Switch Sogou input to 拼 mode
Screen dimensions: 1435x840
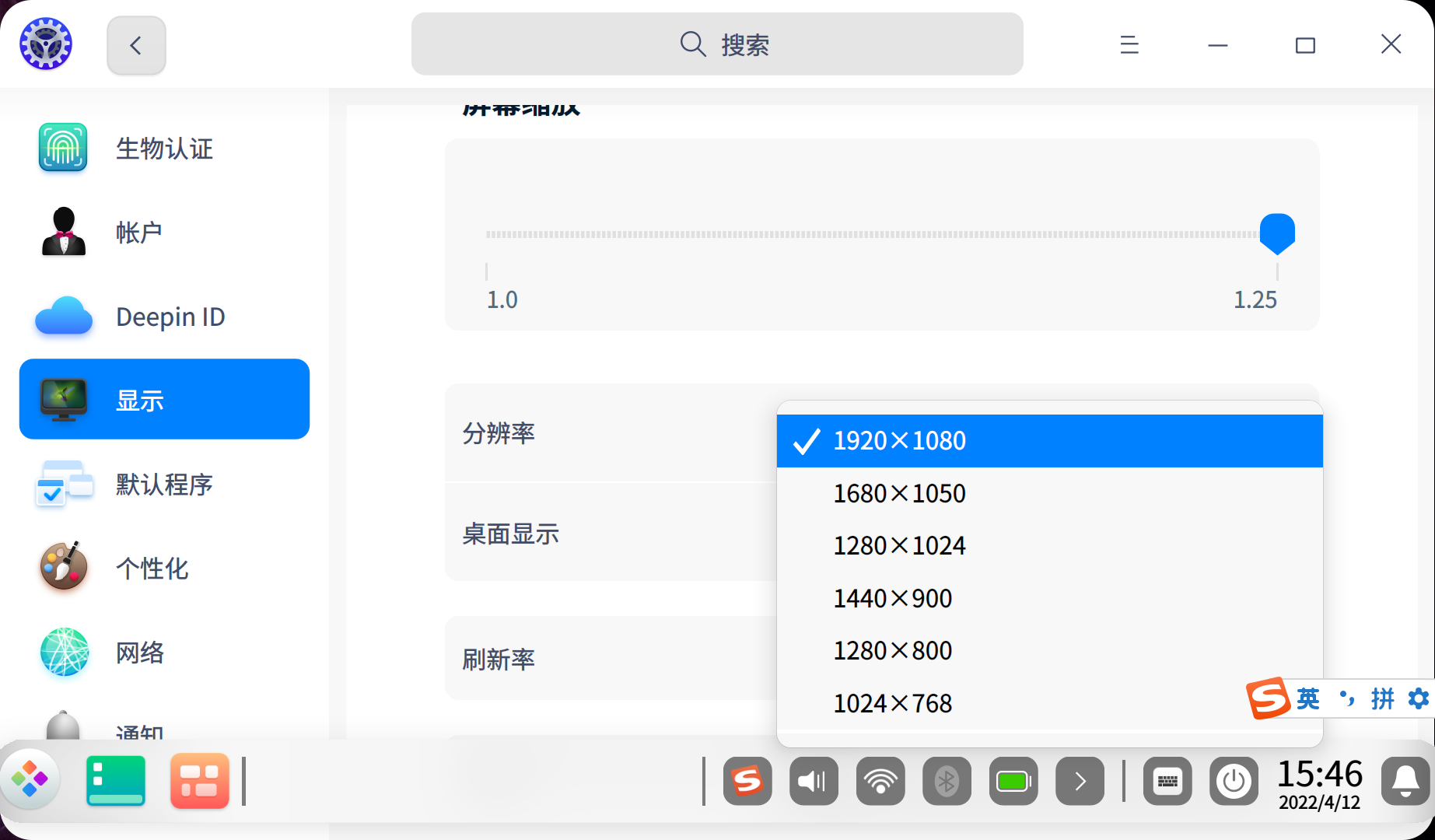[x=1384, y=698]
